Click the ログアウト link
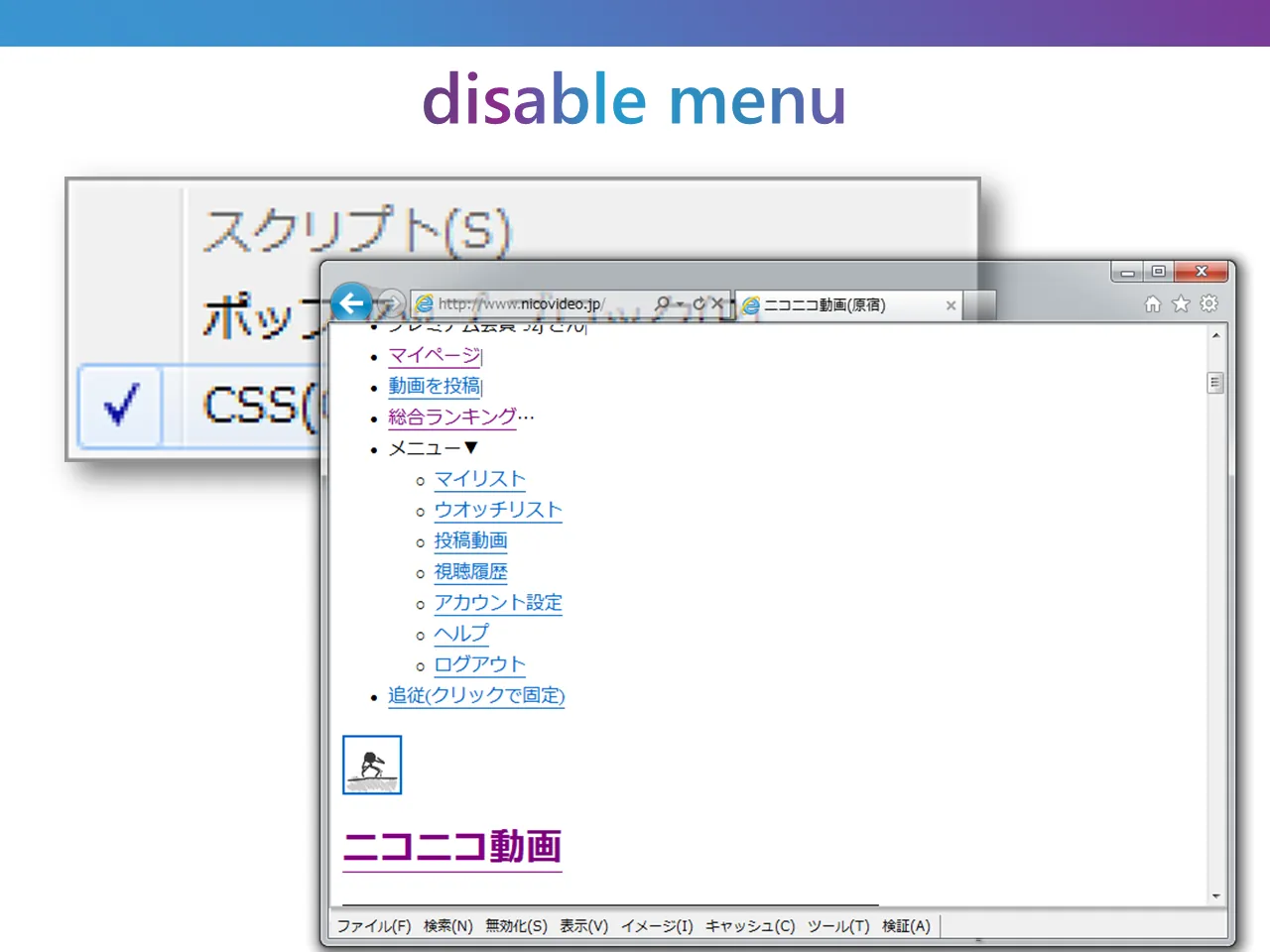This screenshot has width=1270, height=952. click(x=480, y=664)
